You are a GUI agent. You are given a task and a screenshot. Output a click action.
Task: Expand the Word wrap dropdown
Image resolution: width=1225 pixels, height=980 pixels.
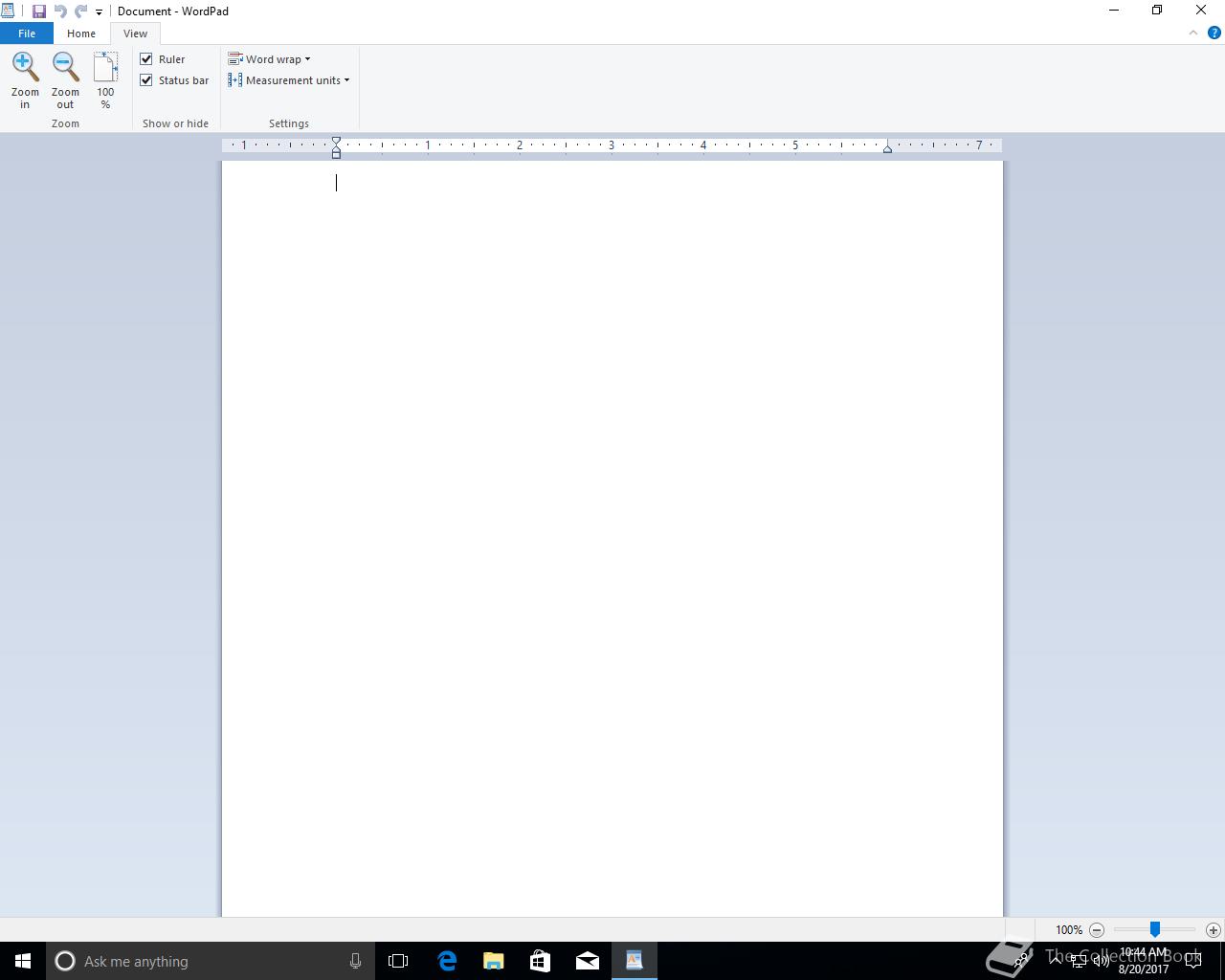[269, 59]
